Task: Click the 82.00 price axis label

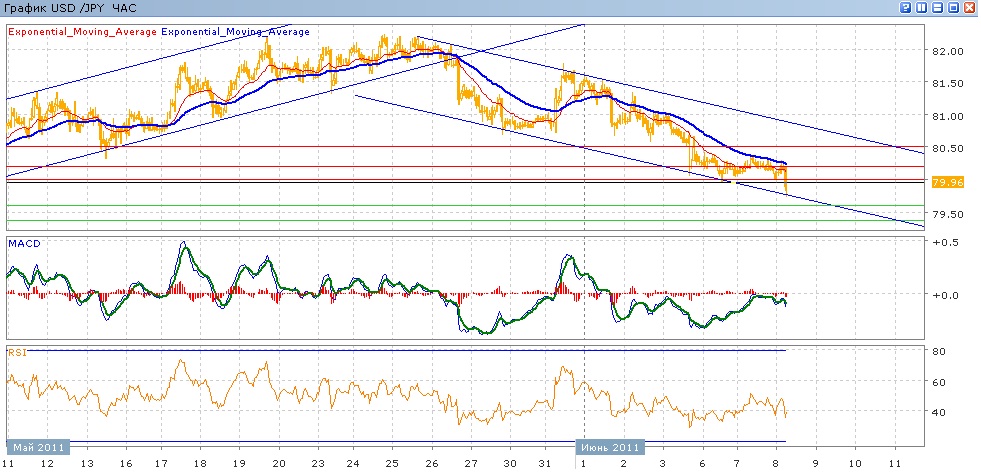Action: (948, 51)
